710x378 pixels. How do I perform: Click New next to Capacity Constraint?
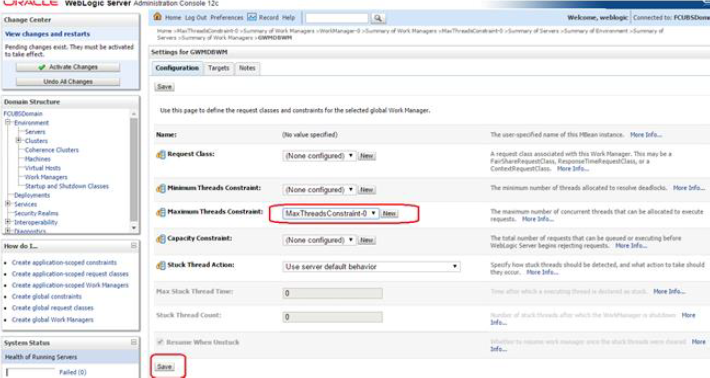[x=366, y=240]
